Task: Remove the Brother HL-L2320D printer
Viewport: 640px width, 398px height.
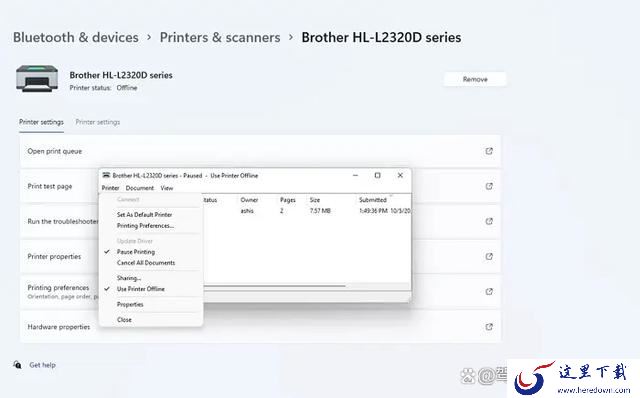Action: tap(475, 79)
